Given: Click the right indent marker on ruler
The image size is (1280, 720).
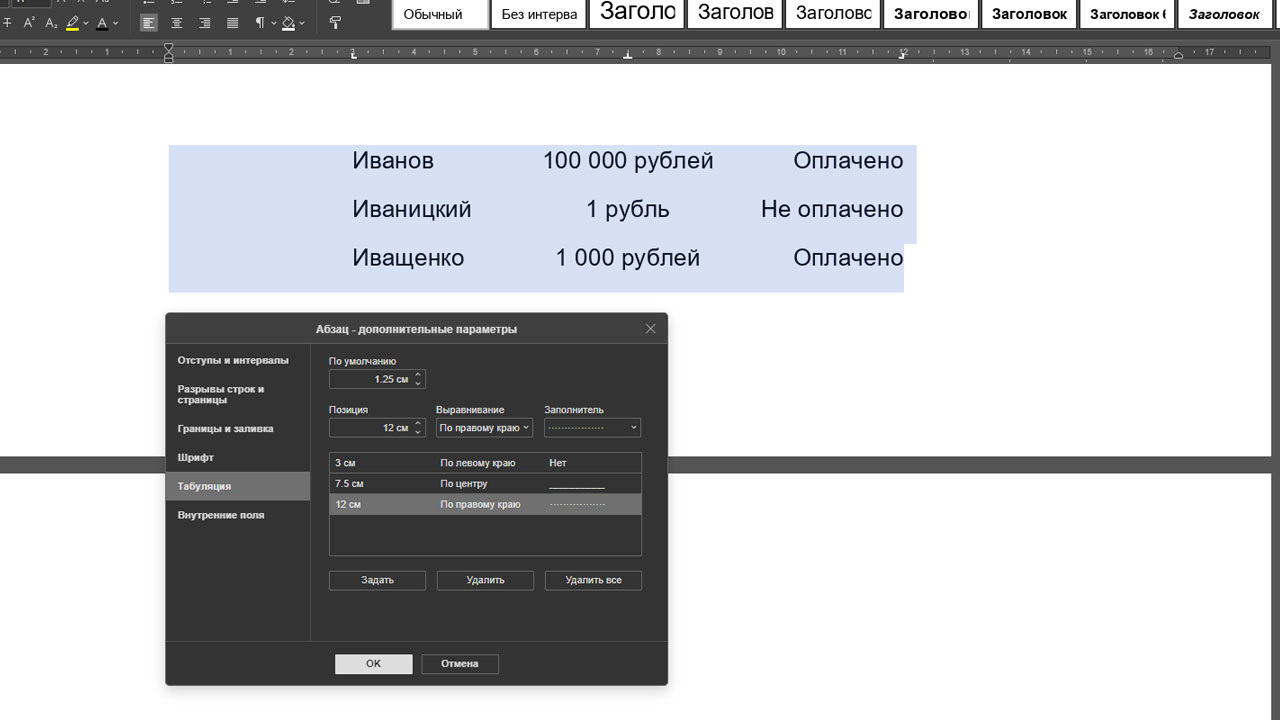Looking at the screenshot, I should [1178, 56].
